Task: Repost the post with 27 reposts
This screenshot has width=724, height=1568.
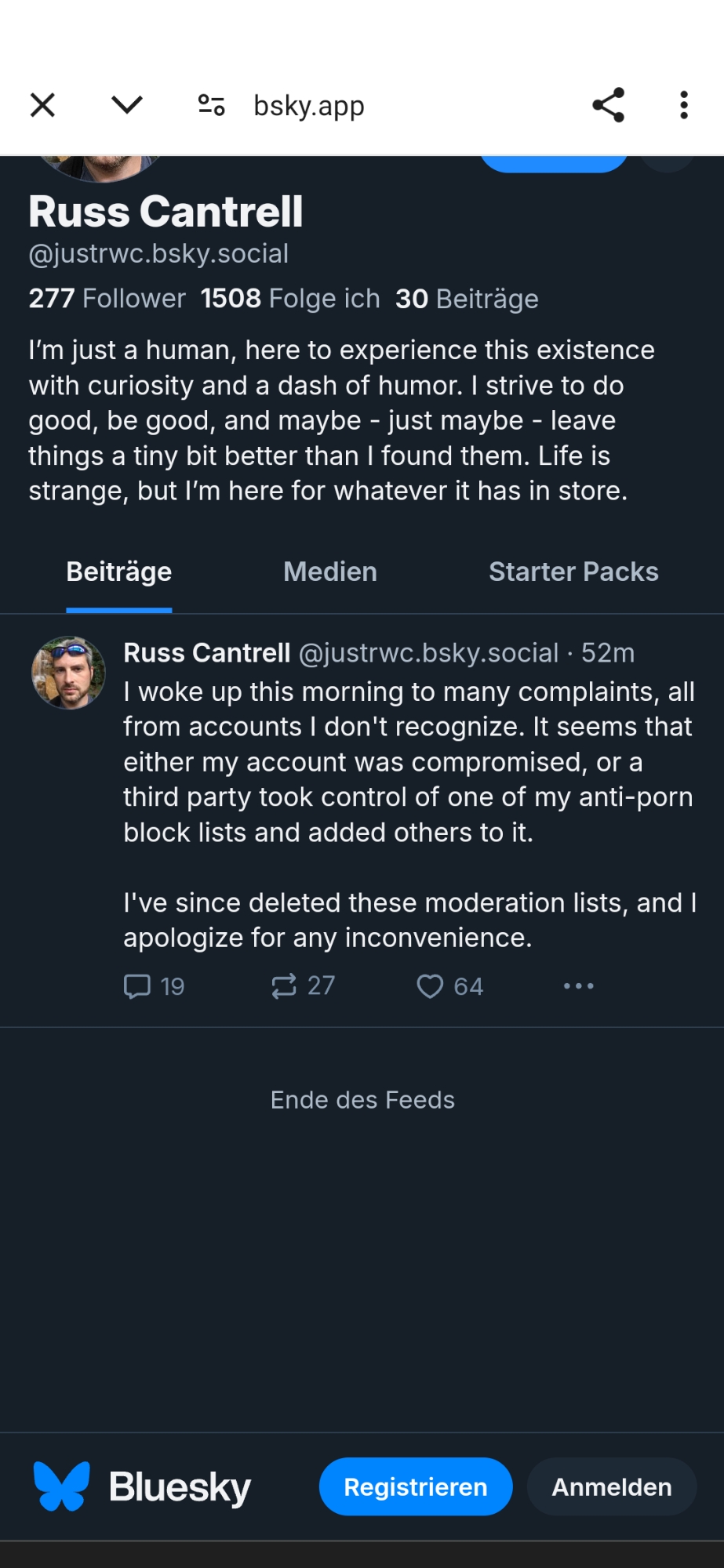Action: [284, 985]
